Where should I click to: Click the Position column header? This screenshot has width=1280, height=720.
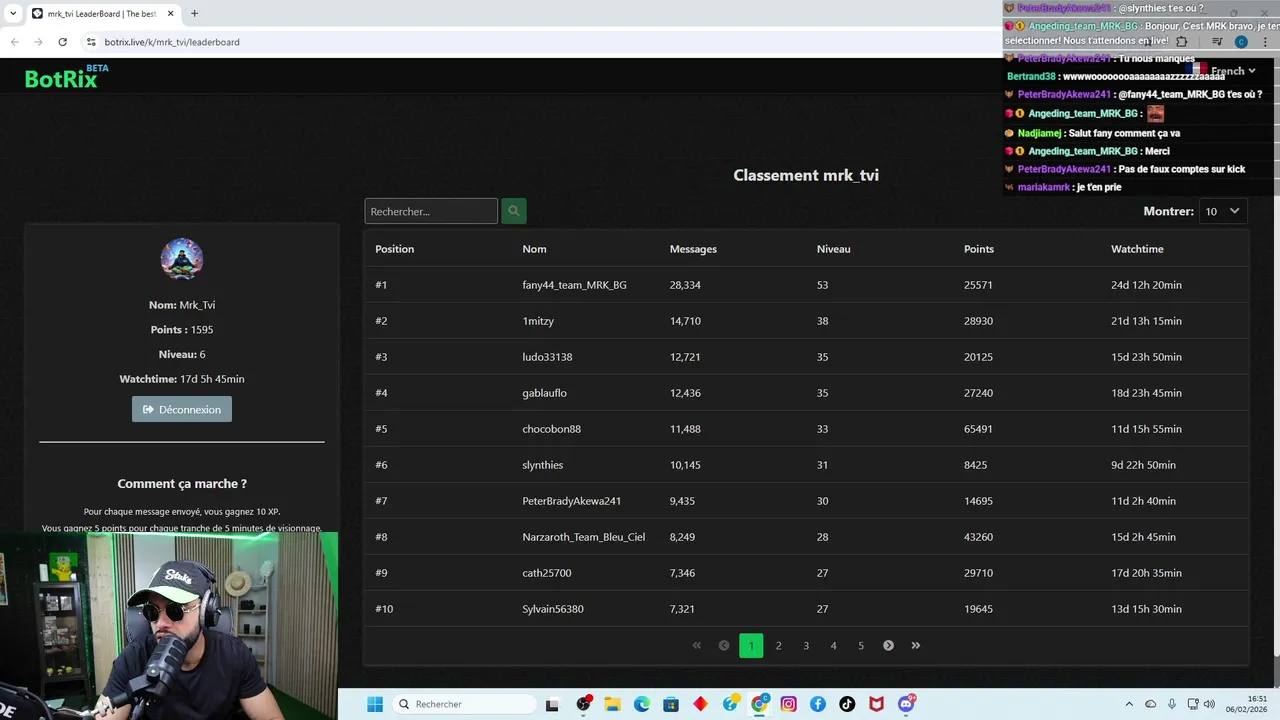click(394, 249)
